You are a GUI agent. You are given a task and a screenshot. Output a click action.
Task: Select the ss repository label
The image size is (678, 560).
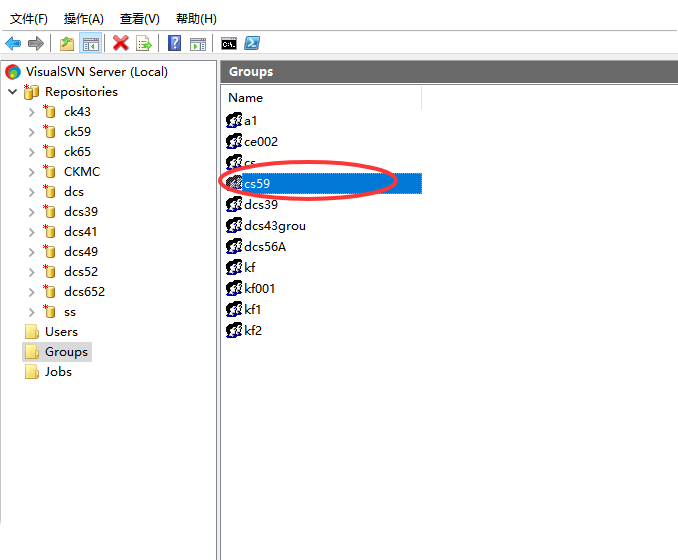tap(70, 312)
